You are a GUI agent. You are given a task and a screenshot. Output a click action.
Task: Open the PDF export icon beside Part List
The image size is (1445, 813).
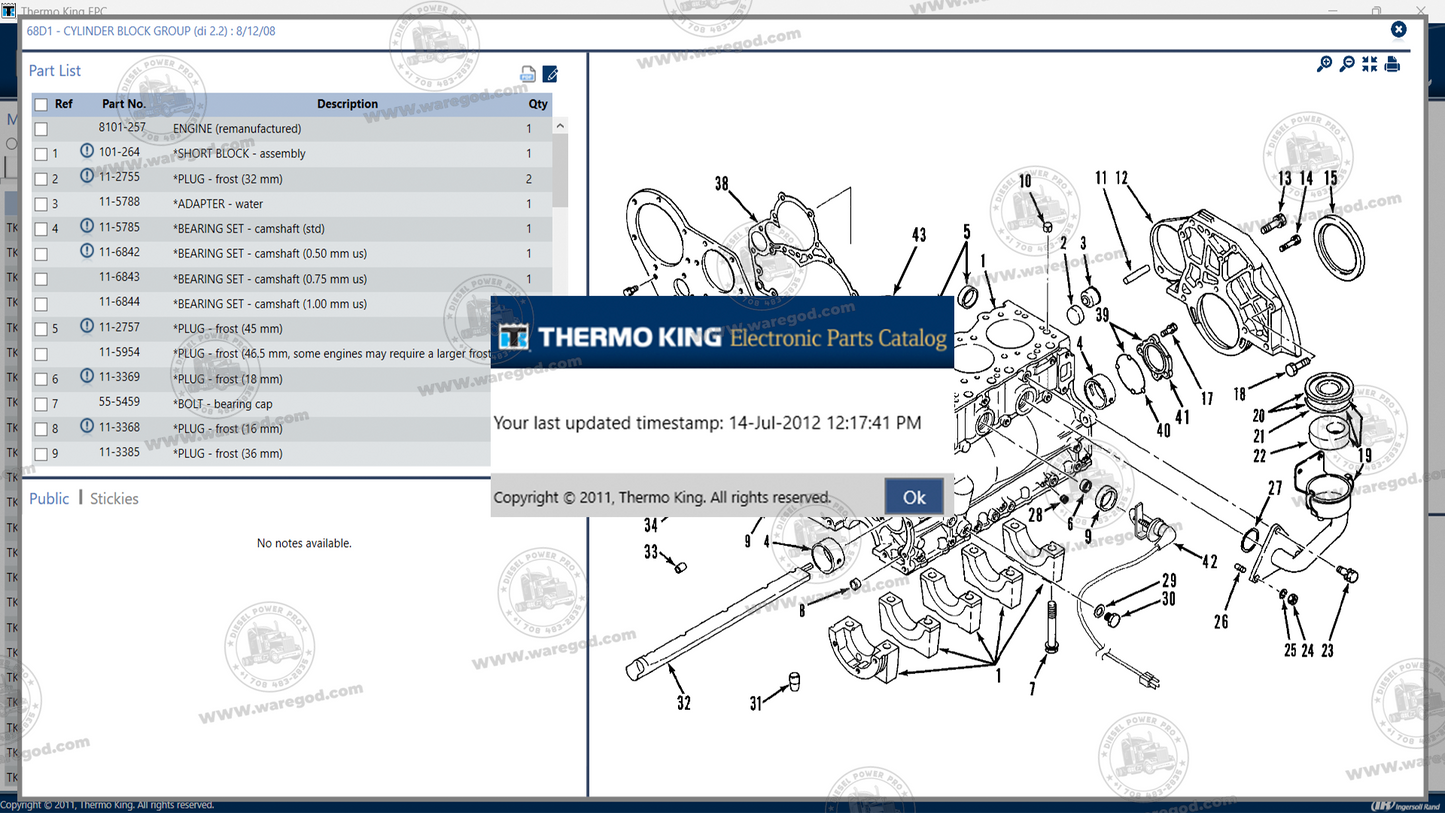527,73
